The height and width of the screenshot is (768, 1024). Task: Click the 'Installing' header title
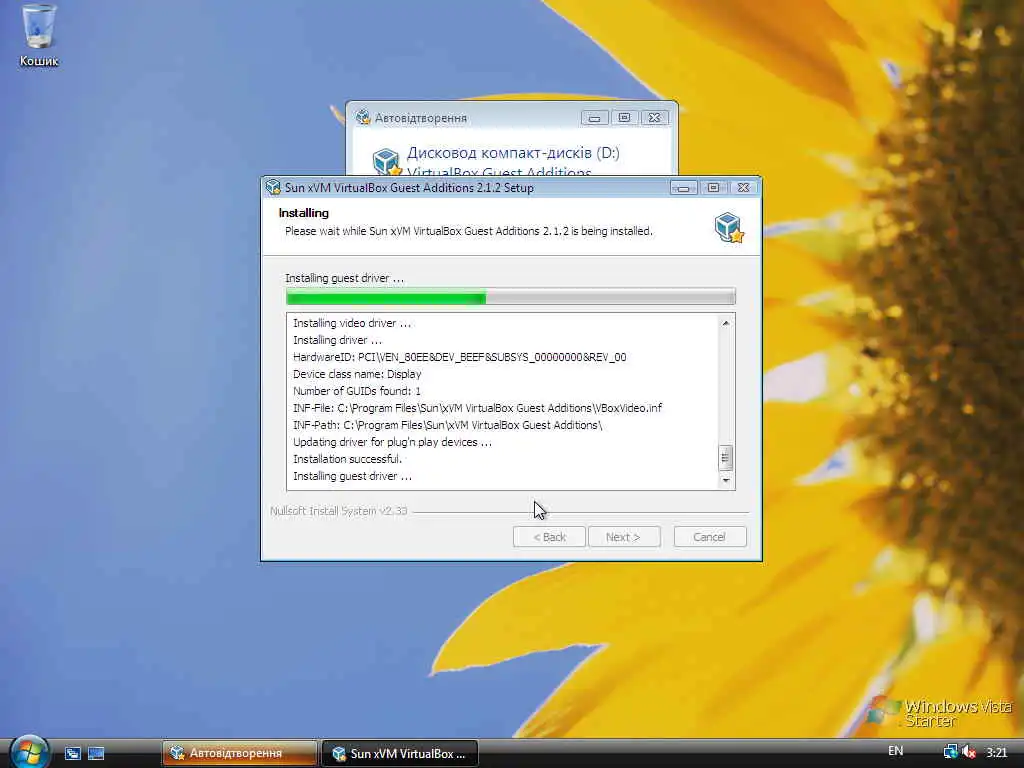pyautogui.click(x=304, y=213)
